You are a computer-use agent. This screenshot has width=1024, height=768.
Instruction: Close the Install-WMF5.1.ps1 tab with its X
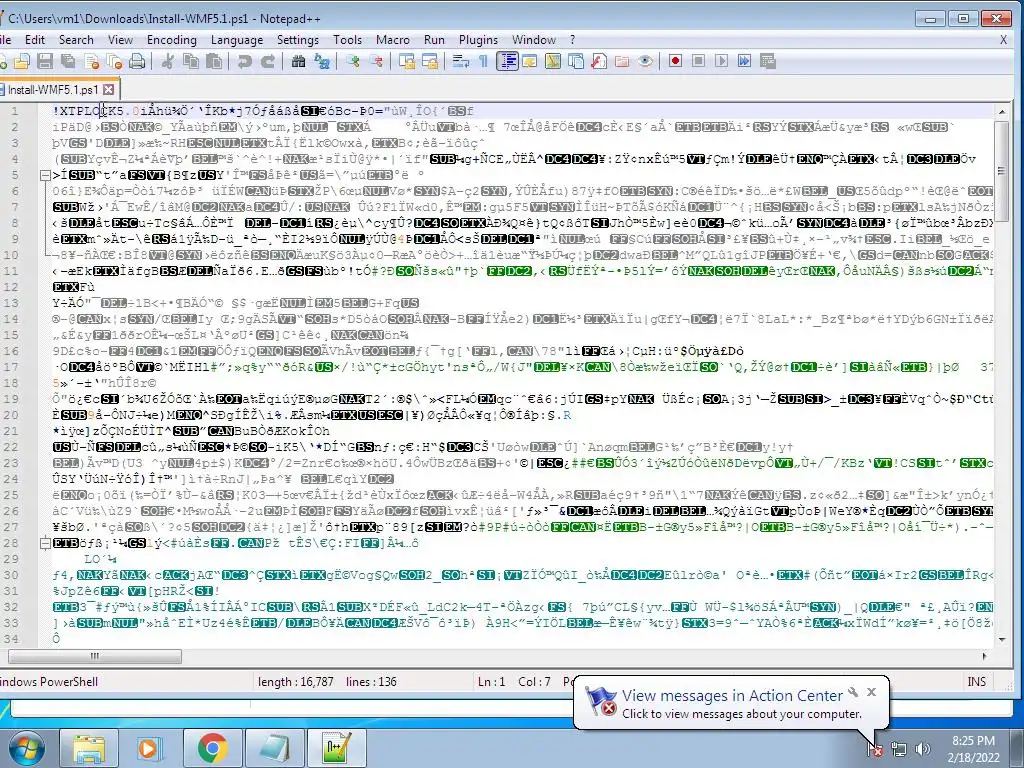point(108,89)
